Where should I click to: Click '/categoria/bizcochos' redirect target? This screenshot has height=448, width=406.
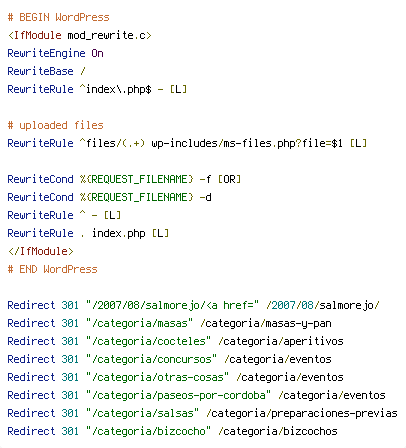pyautogui.click(x=278, y=431)
